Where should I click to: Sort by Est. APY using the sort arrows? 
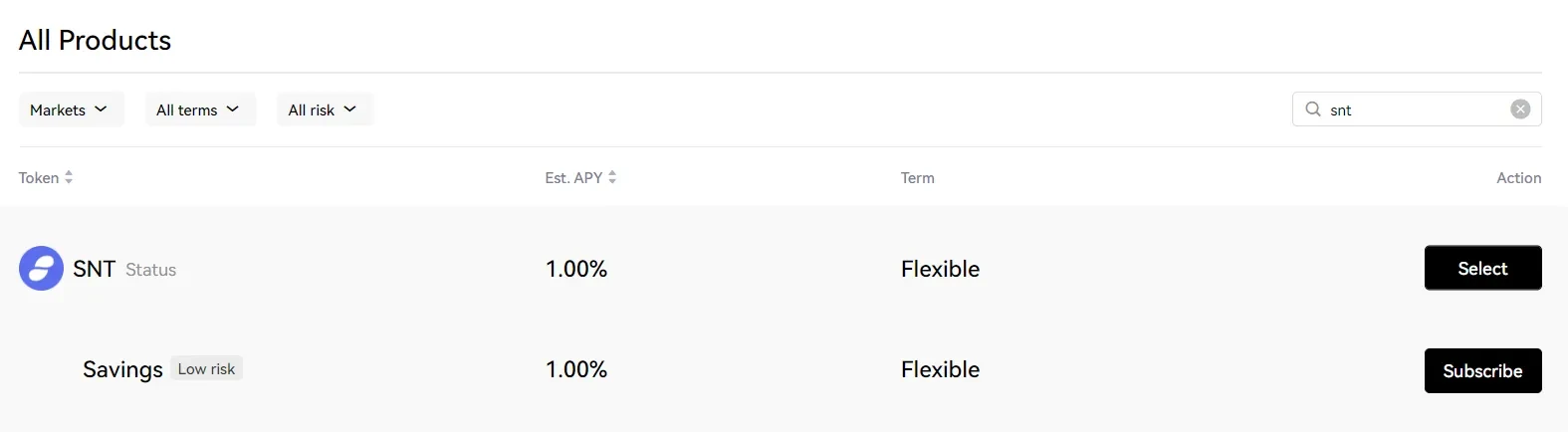click(612, 177)
